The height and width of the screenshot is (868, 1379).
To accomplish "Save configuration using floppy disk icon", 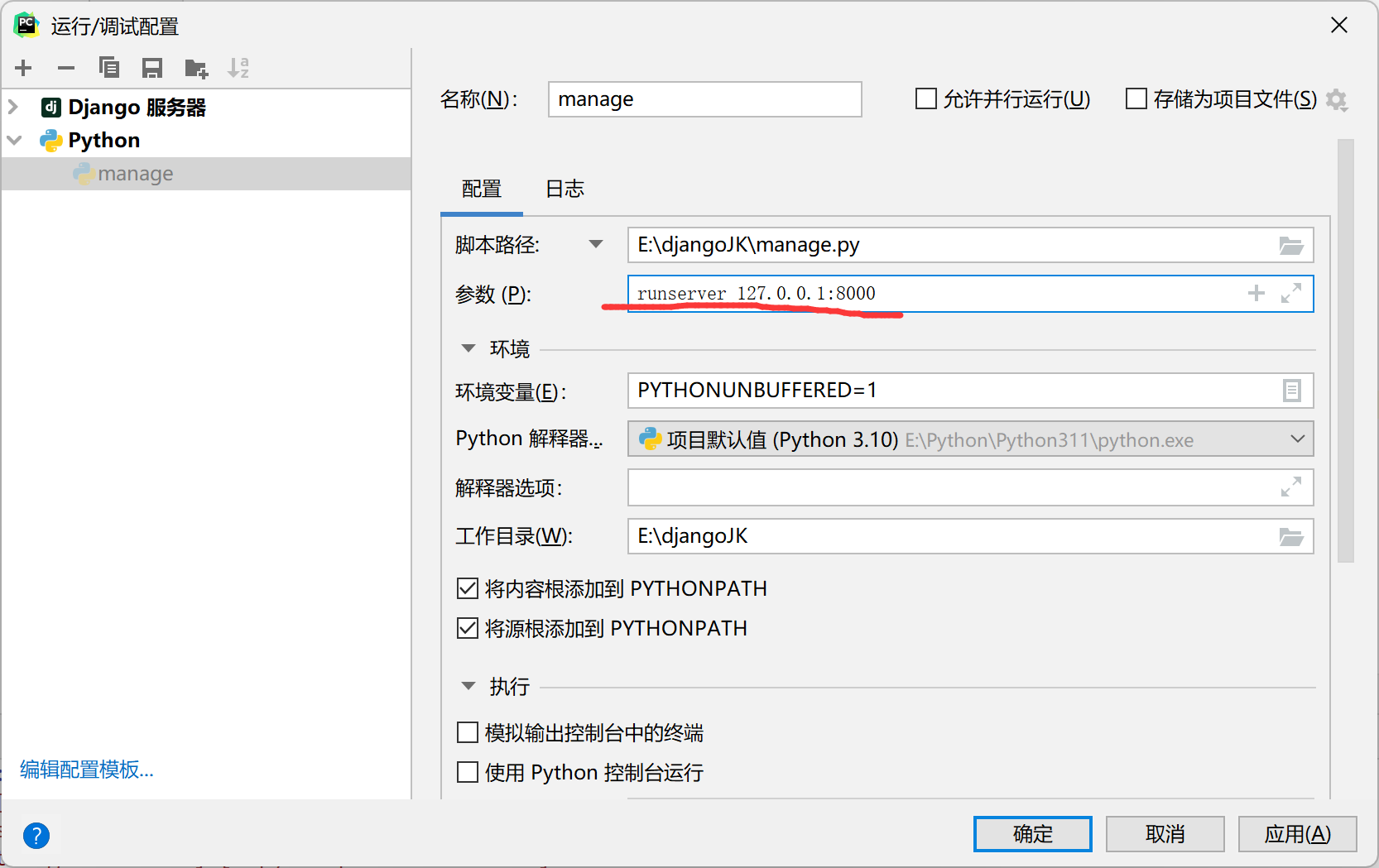I will [152, 68].
